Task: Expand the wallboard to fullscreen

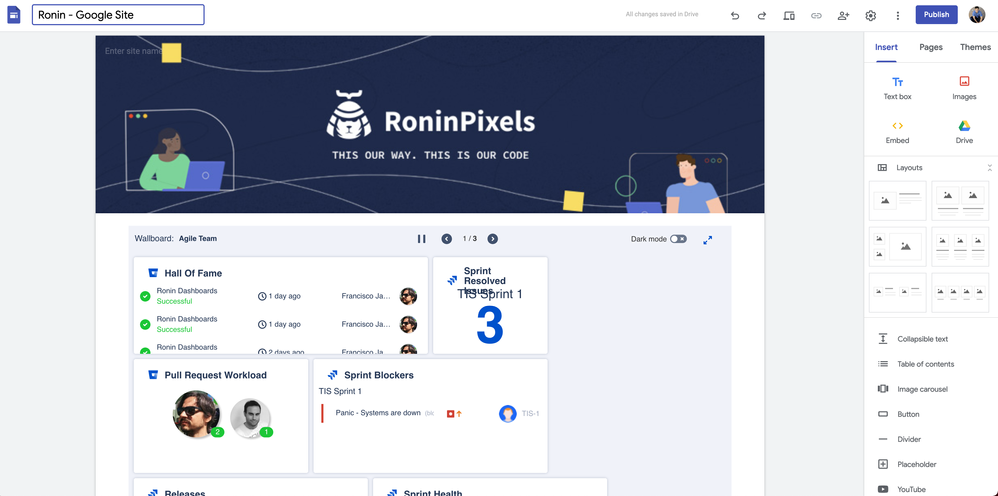Action: (x=708, y=240)
